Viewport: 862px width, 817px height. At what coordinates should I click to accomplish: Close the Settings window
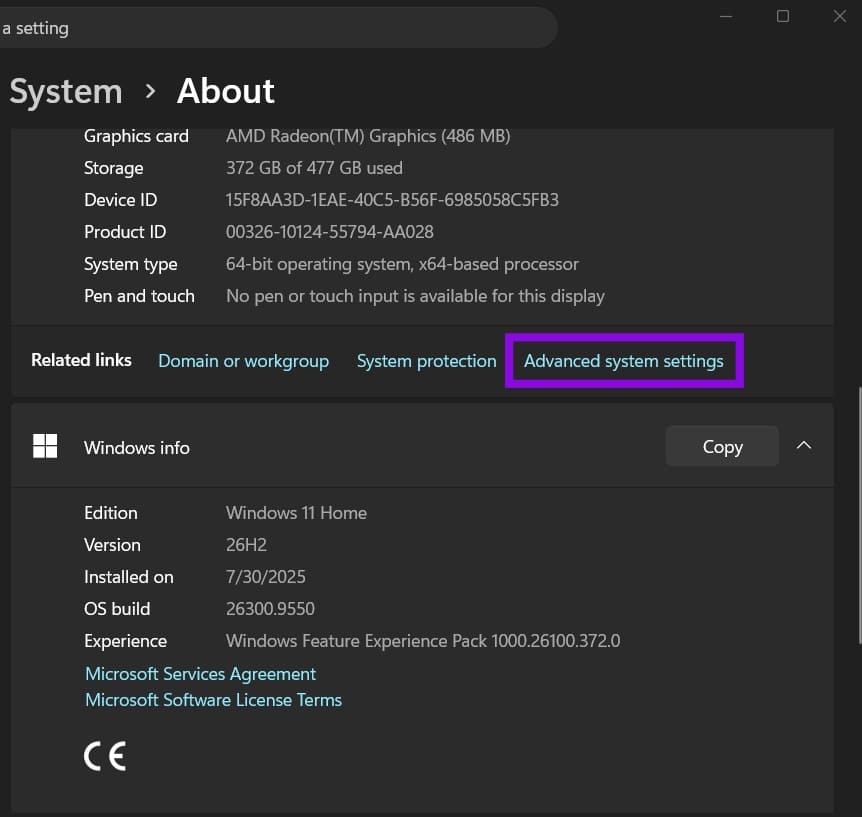(839, 16)
